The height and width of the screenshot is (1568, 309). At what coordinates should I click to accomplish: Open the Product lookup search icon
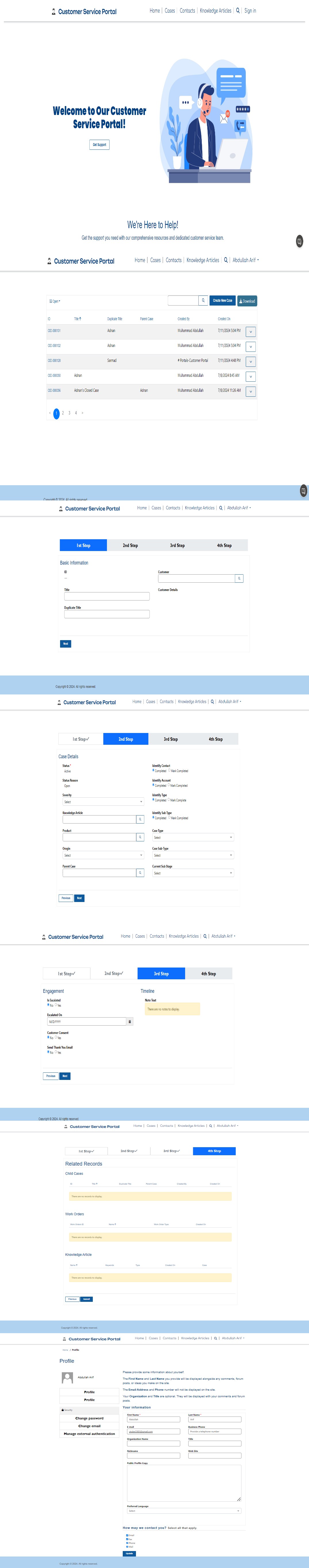140,837
